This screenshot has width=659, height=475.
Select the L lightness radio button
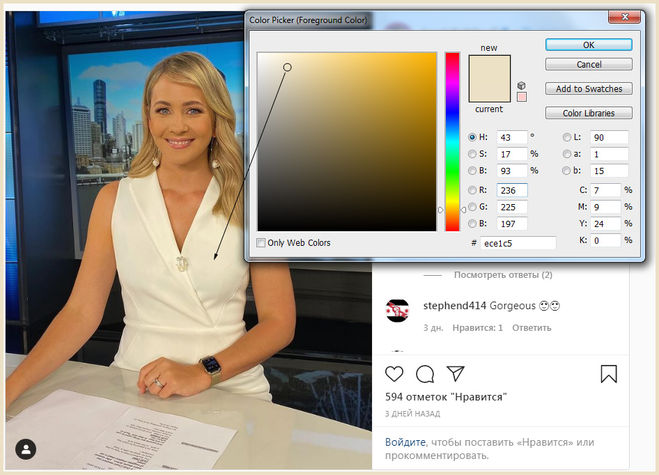pyautogui.click(x=567, y=137)
